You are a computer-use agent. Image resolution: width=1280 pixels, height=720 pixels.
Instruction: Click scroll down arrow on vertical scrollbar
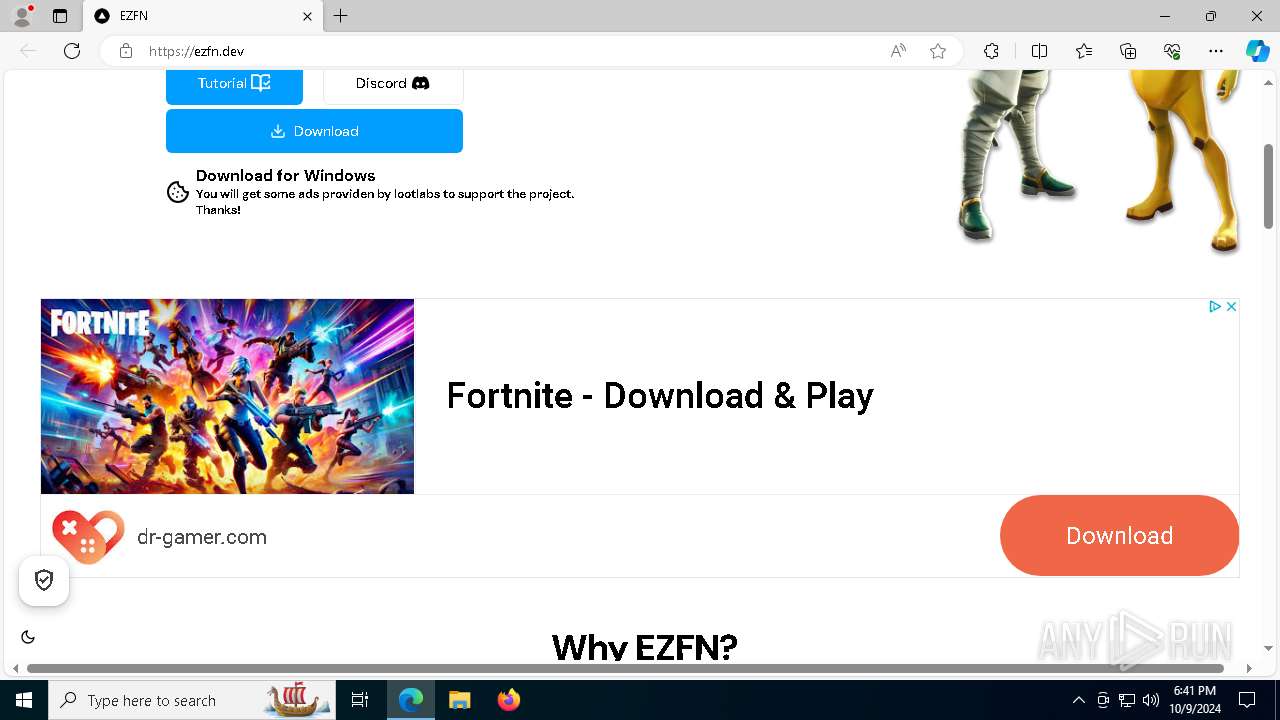click(1269, 648)
